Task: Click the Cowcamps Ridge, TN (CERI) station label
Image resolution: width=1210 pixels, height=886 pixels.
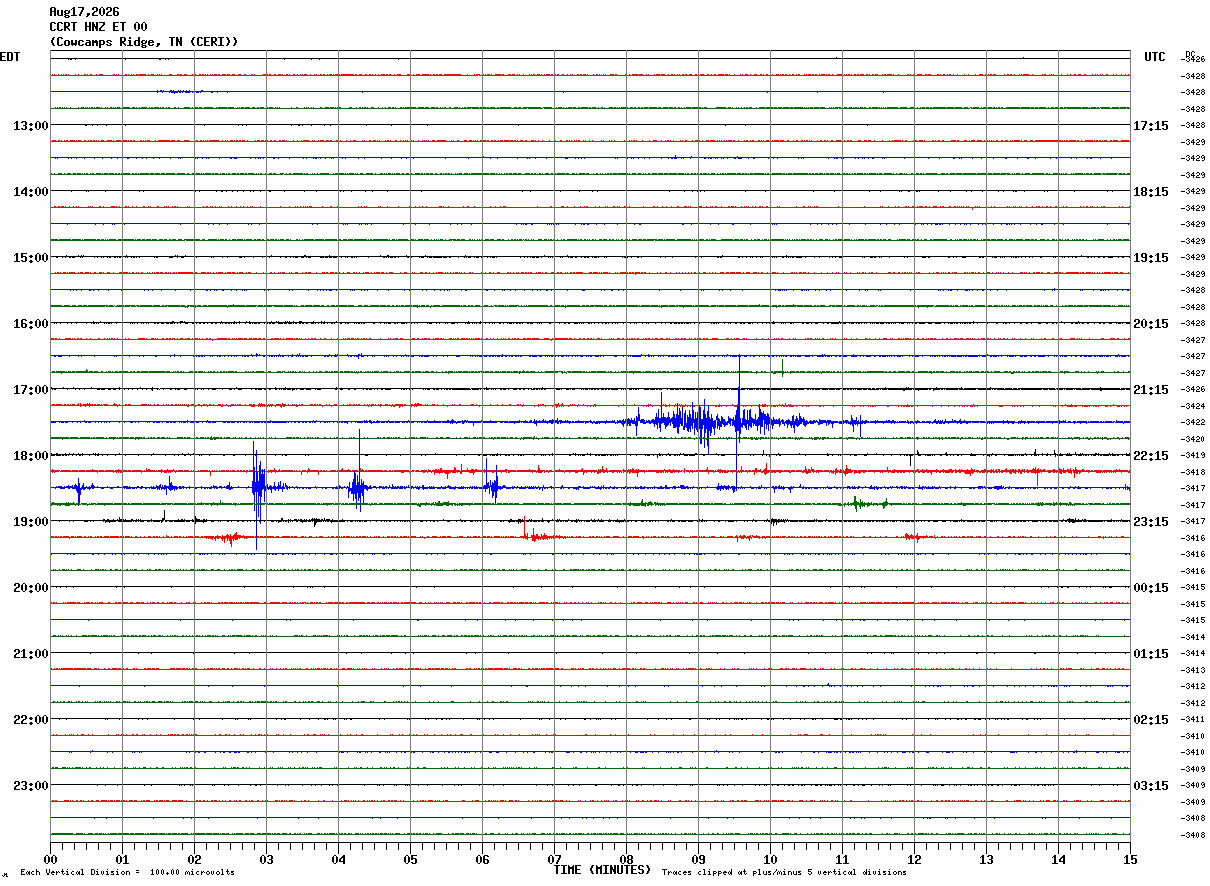Action: coord(144,42)
